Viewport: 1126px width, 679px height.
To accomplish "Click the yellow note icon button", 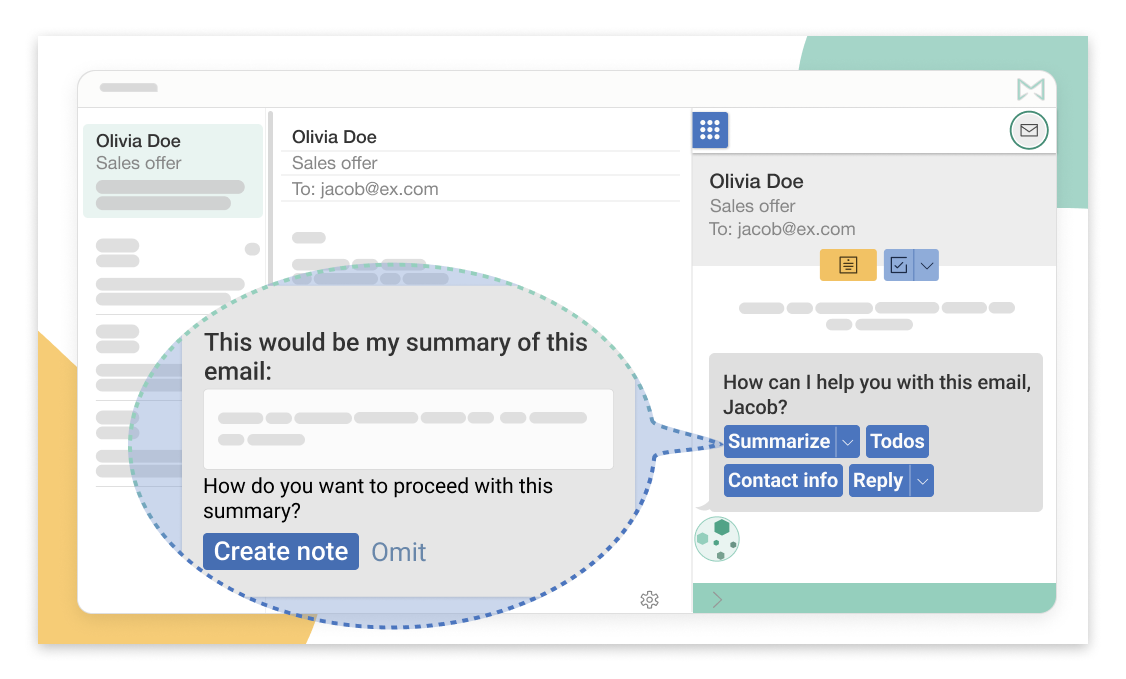I will [848, 265].
